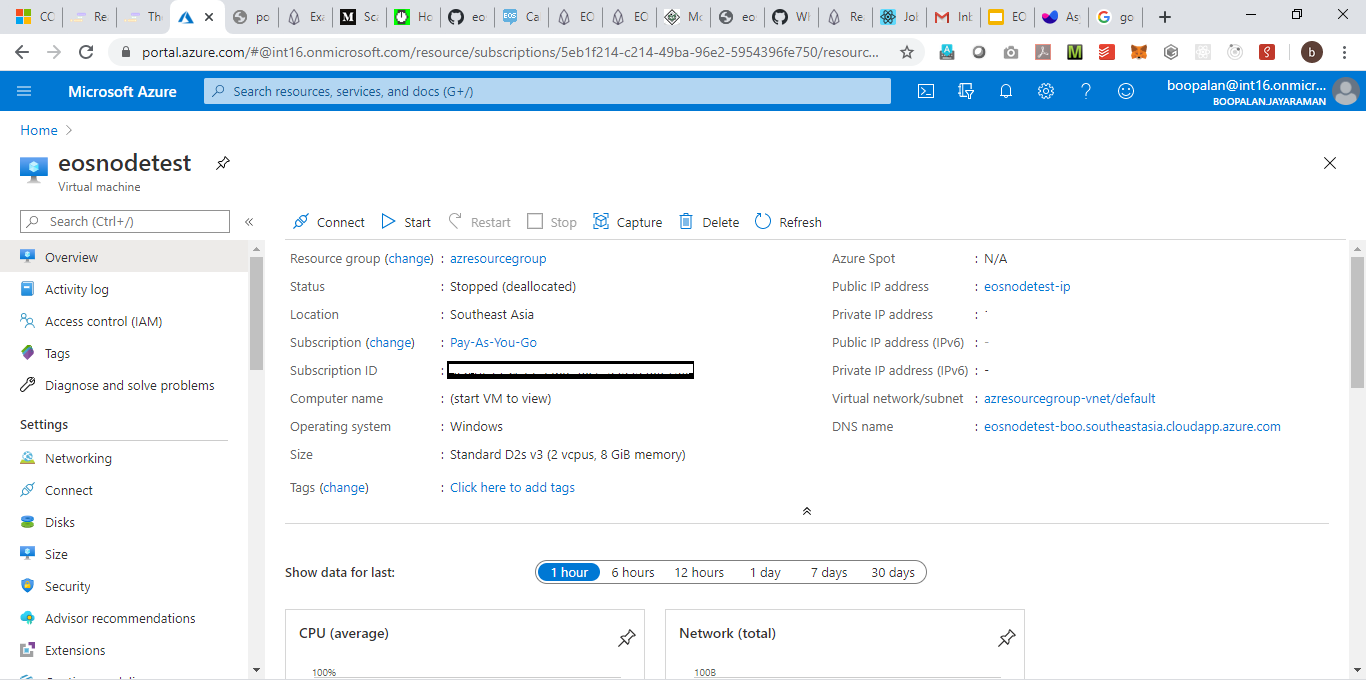
Task: Open Cloud Shell from the top bar
Action: tap(926, 91)
